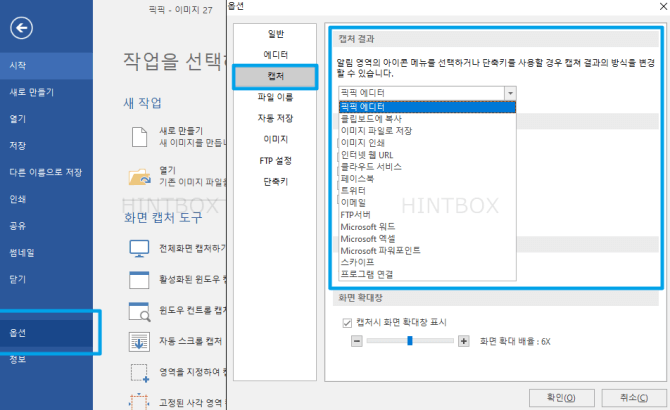Select 썸네일 in the blue sidebar
Screen dimensions: 670x410
point(46,253)
